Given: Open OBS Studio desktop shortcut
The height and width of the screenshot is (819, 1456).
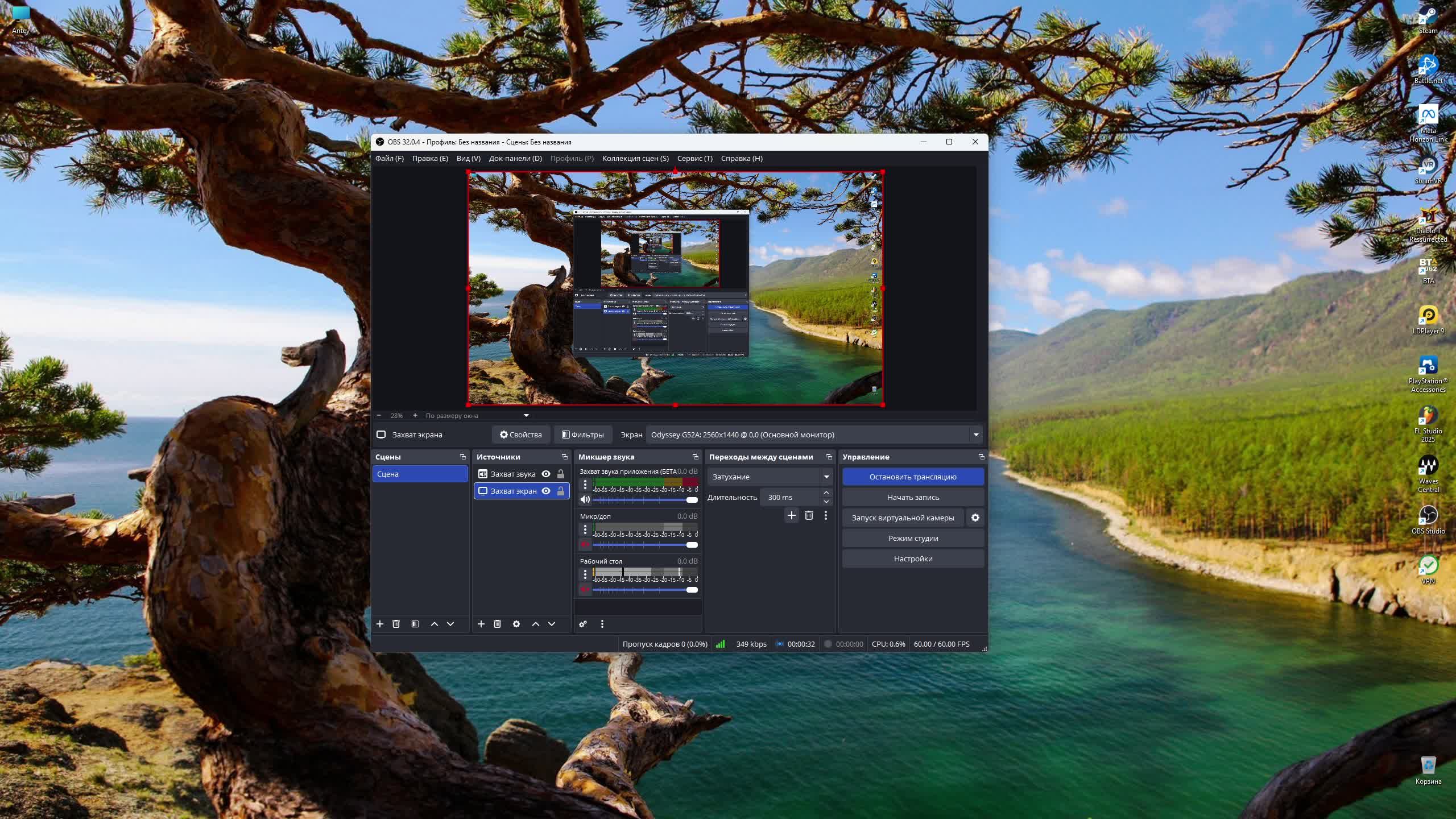Looking at the screenshot, I should (x=1428, y=516).
